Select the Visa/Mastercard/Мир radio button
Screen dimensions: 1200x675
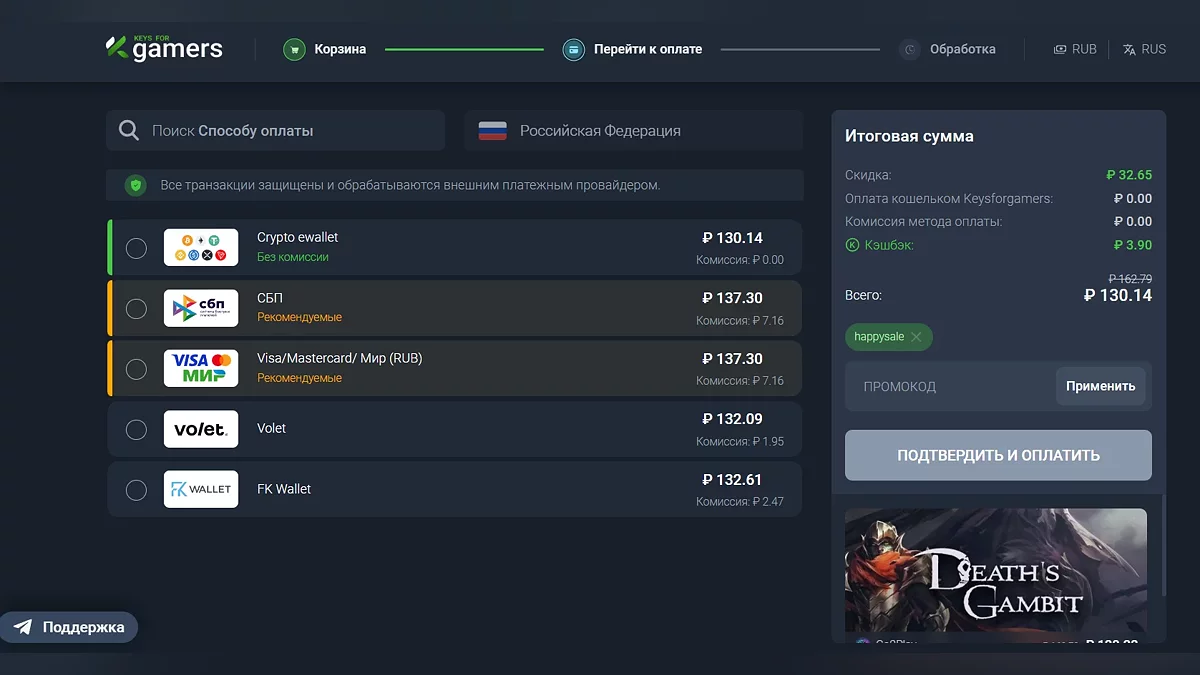(136, 369)
